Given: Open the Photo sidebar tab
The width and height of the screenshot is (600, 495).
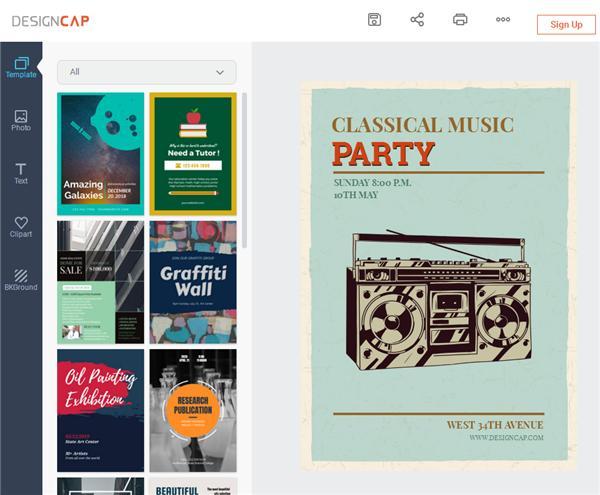Looking at the screenshot, I should [21, 121].
